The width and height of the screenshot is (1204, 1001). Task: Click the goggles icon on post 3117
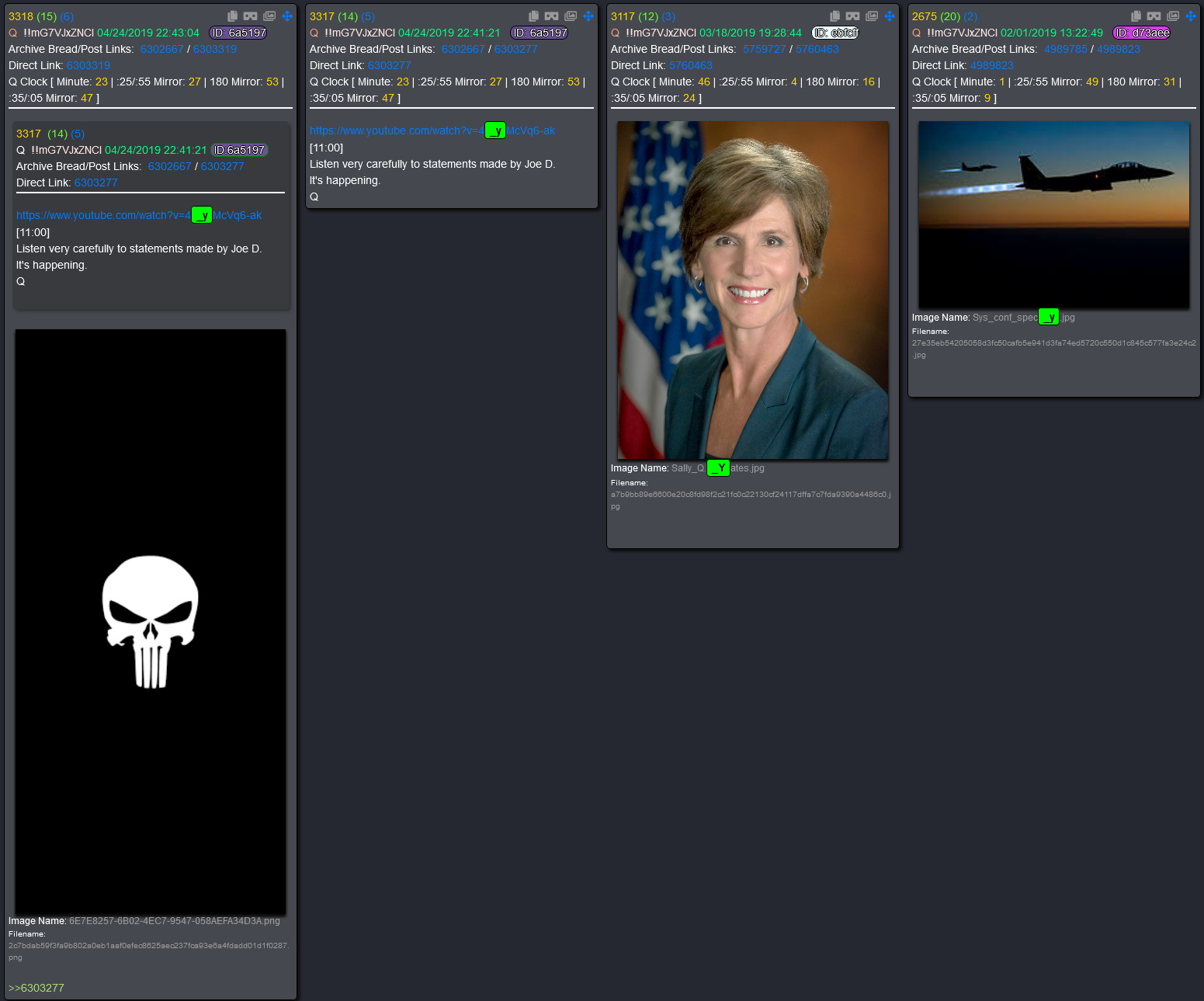(852, 16)
